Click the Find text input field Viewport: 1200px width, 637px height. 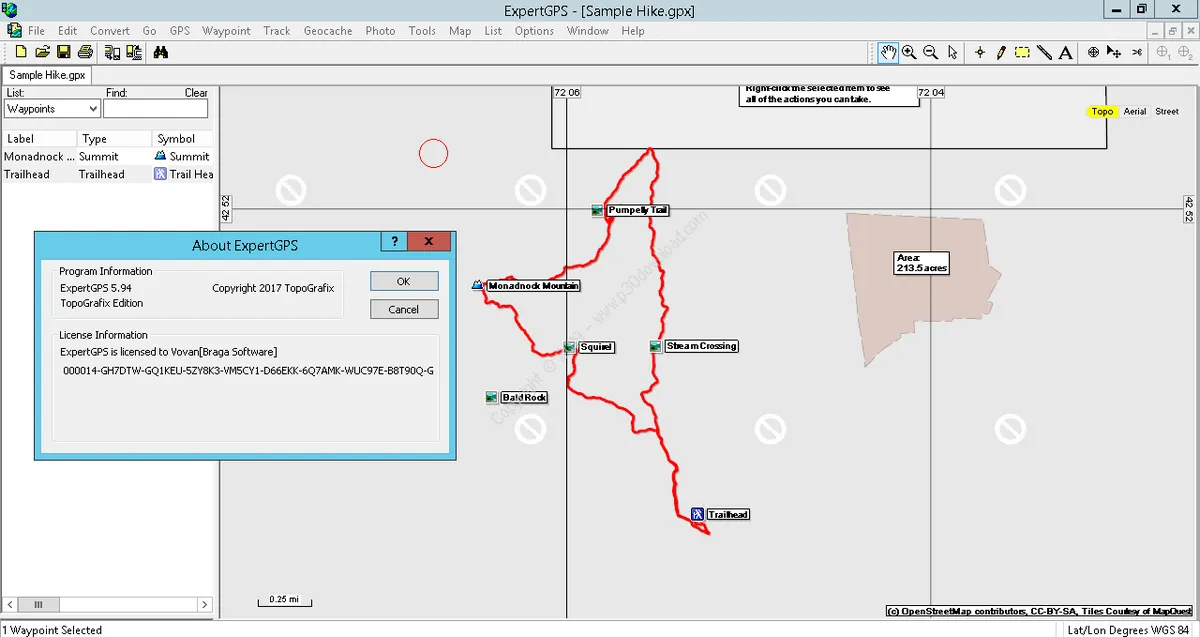pos(156,108)
